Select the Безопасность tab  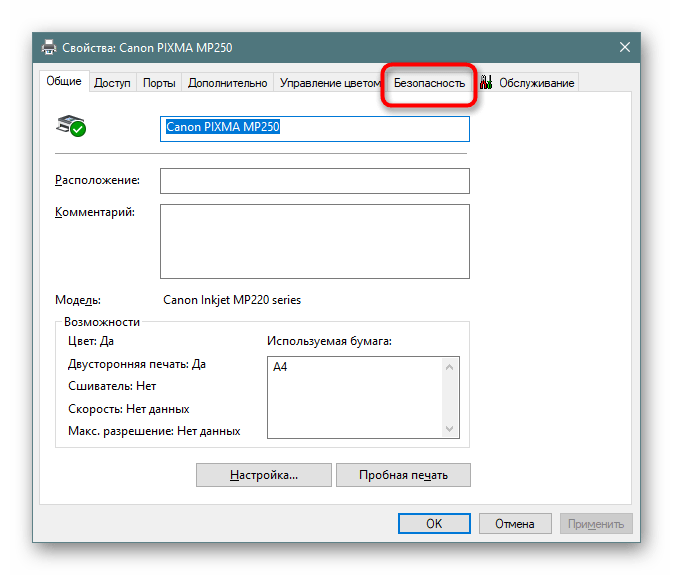point(429,83)
